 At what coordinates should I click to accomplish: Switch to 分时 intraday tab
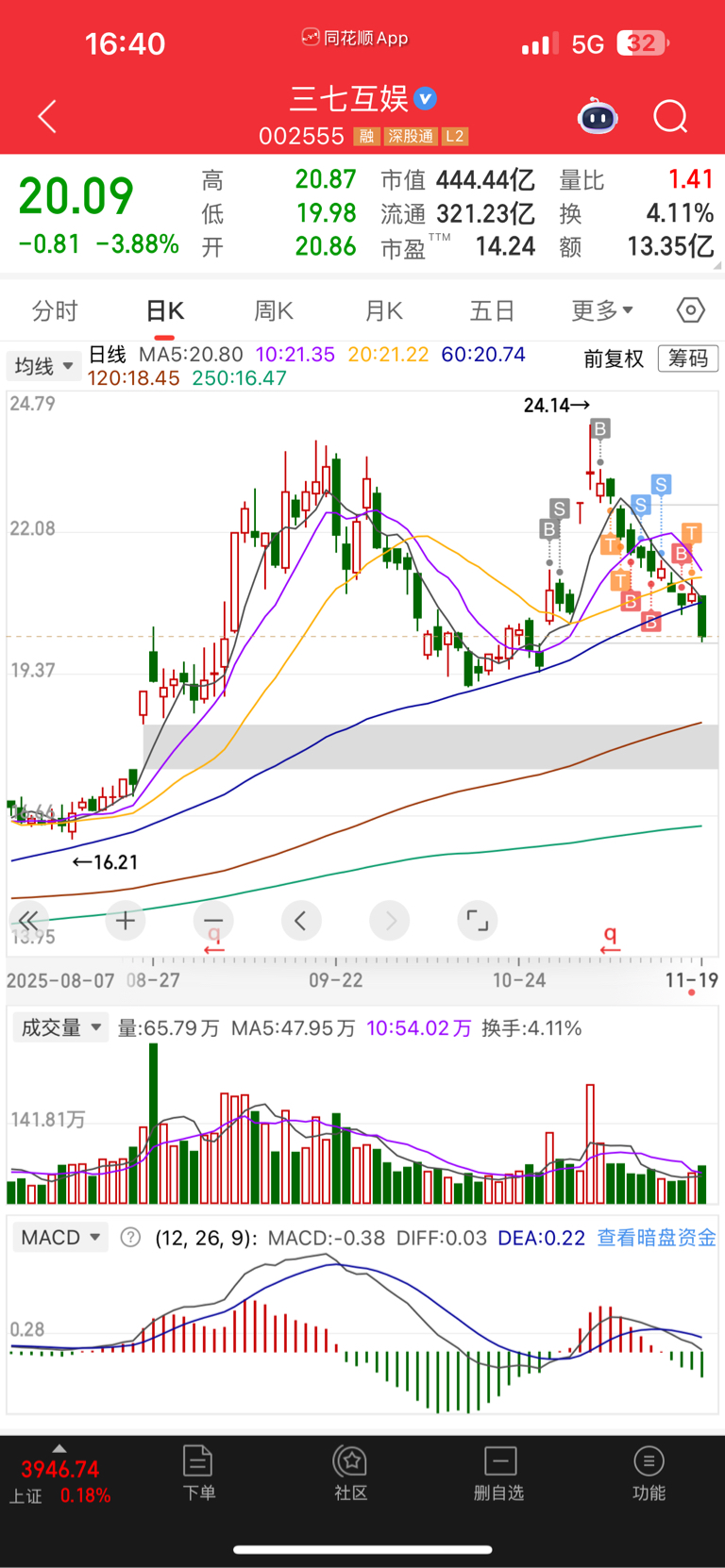(x=55, y=310)
